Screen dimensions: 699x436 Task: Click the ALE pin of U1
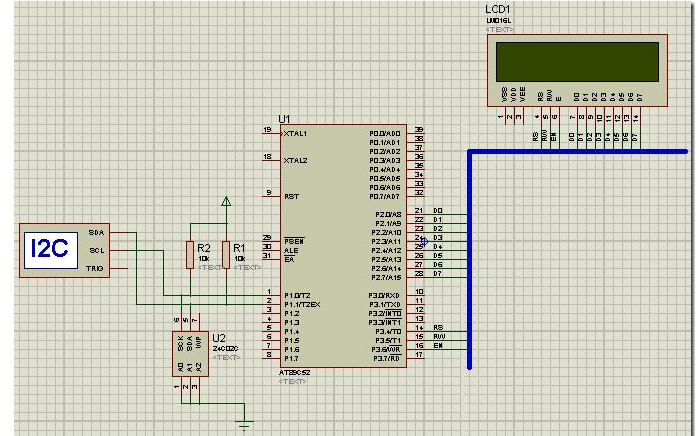coord(291,251)
